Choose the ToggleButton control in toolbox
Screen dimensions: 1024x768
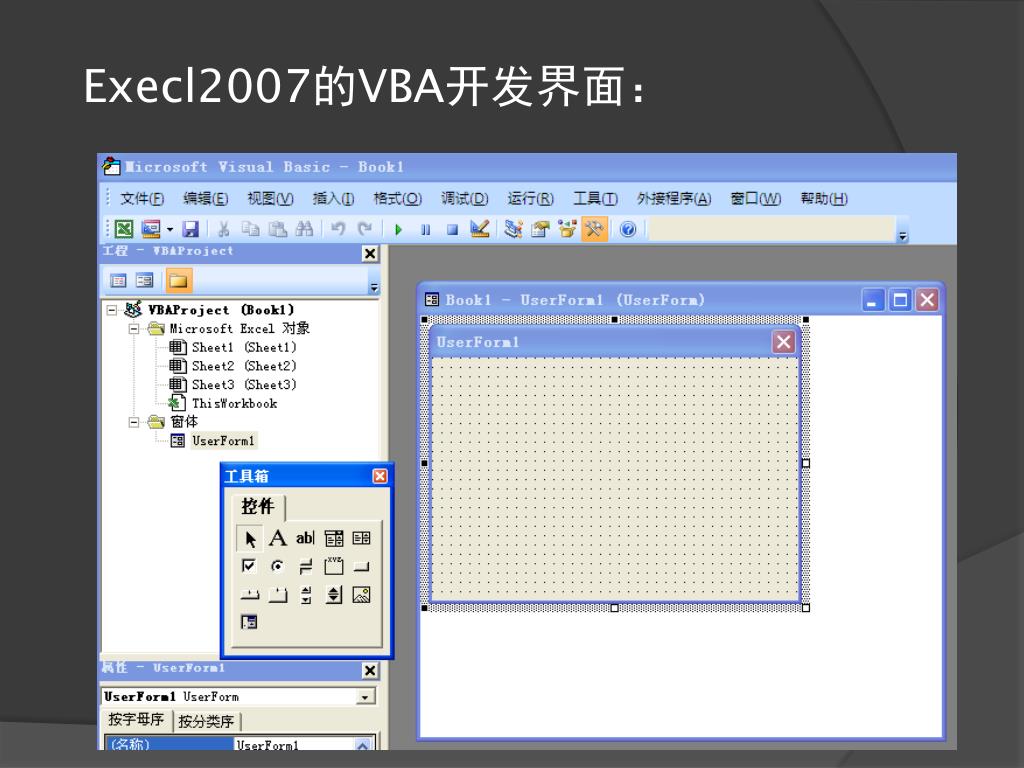(x=305, y=566)
